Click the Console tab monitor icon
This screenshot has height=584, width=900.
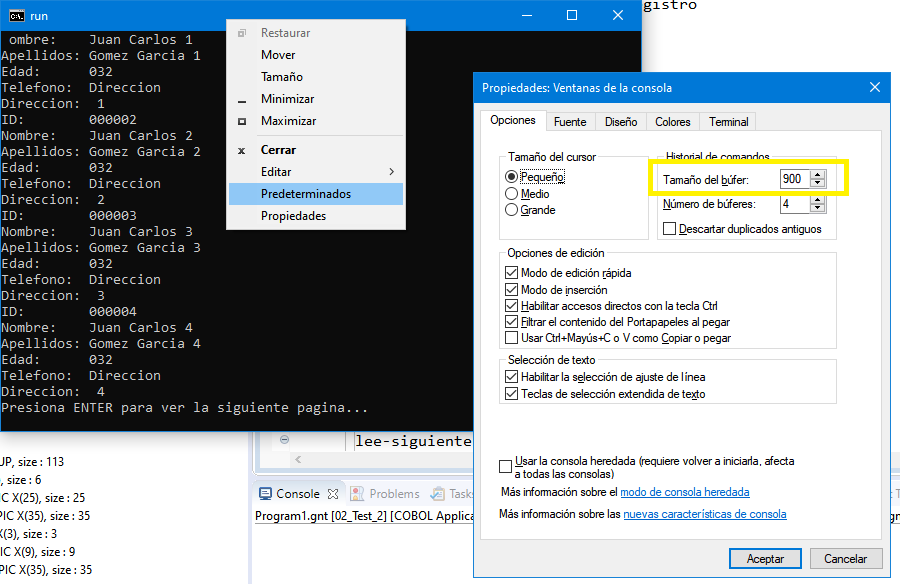[265, 494]
